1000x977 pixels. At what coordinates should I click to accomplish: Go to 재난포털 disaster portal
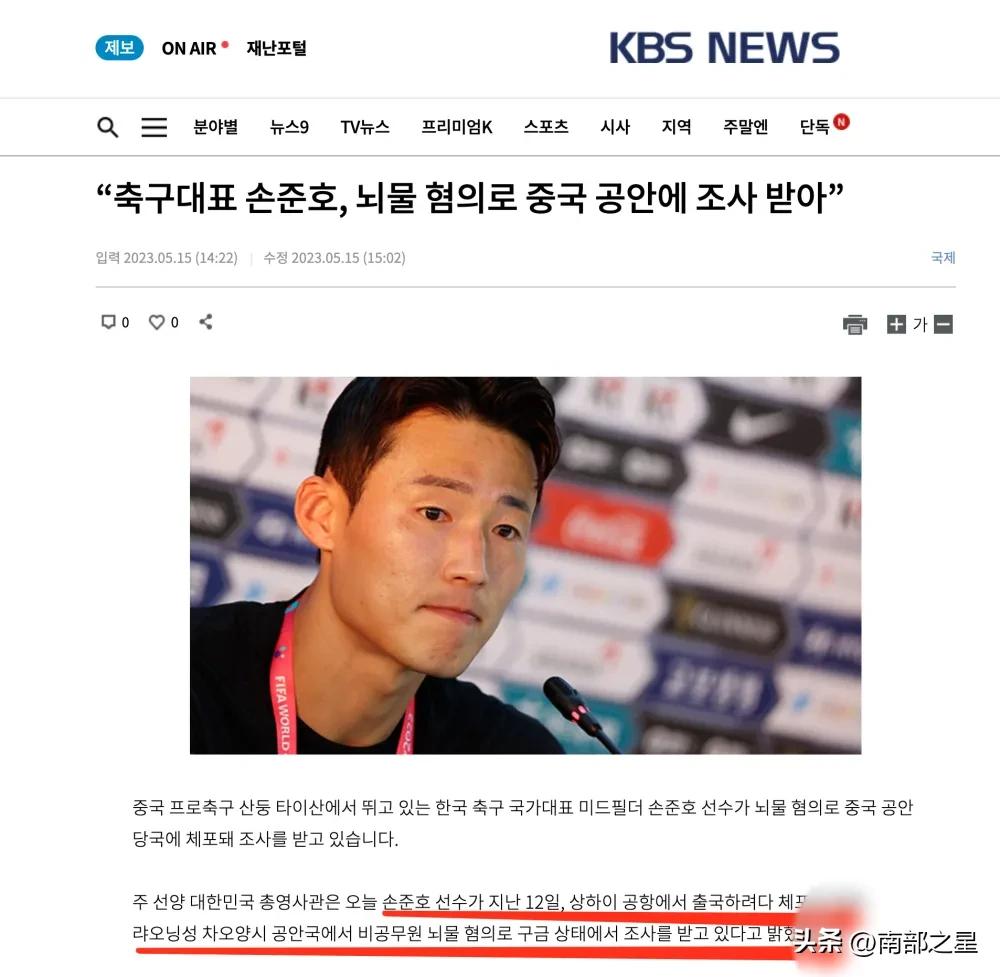(276, 48)
